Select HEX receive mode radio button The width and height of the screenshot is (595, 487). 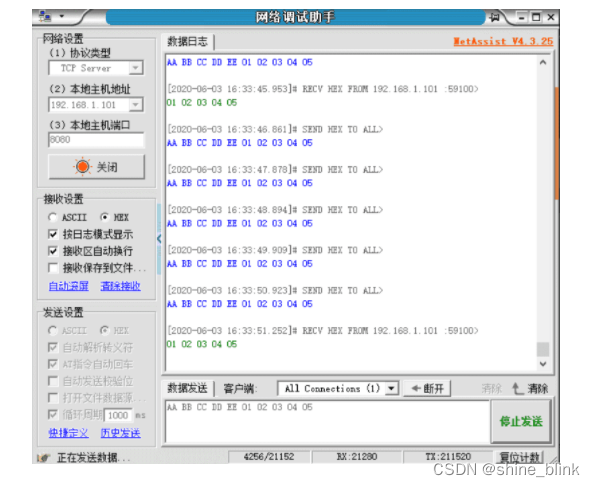tap(104, 217)
